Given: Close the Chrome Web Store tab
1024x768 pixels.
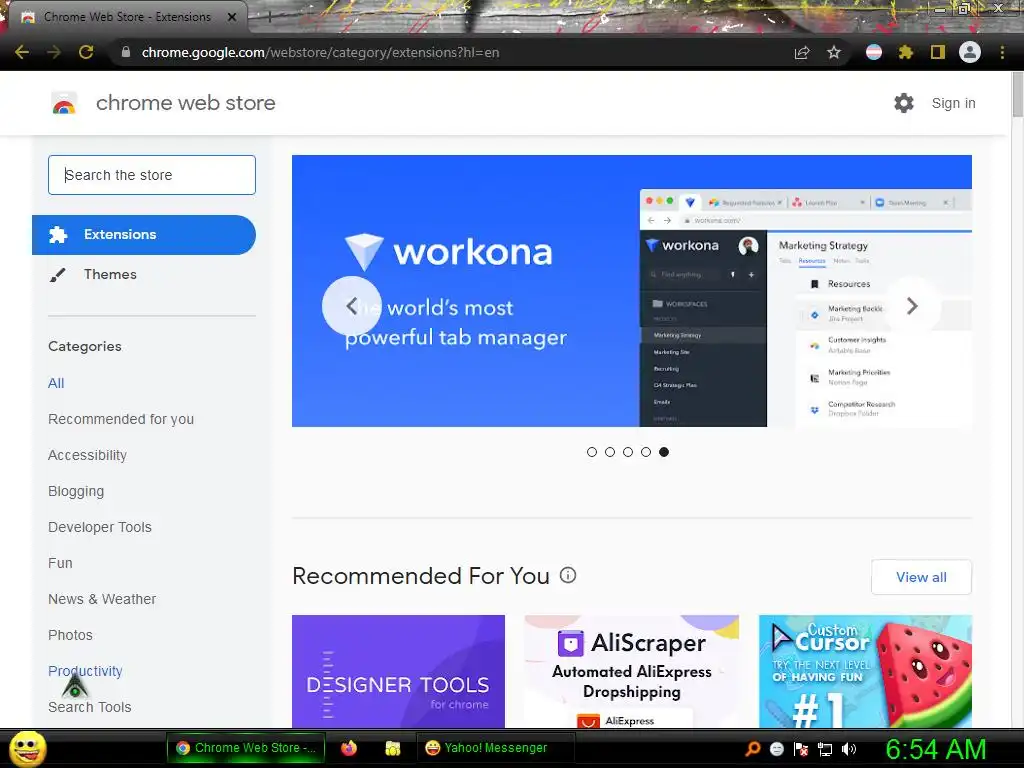Looking at the screenshot, I should (232, 17).
